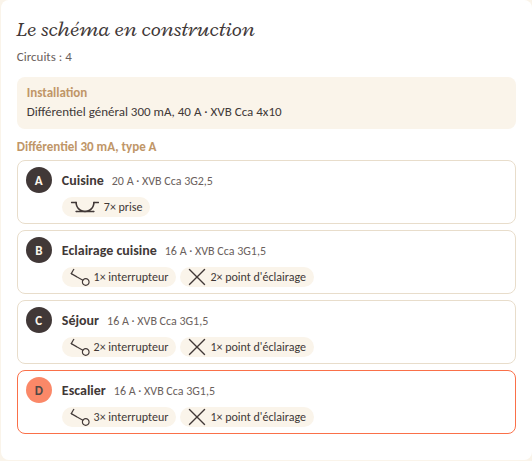The image size is (532, 461).
Task: Select the Cuisine circuit title
Action: [82, 180]
